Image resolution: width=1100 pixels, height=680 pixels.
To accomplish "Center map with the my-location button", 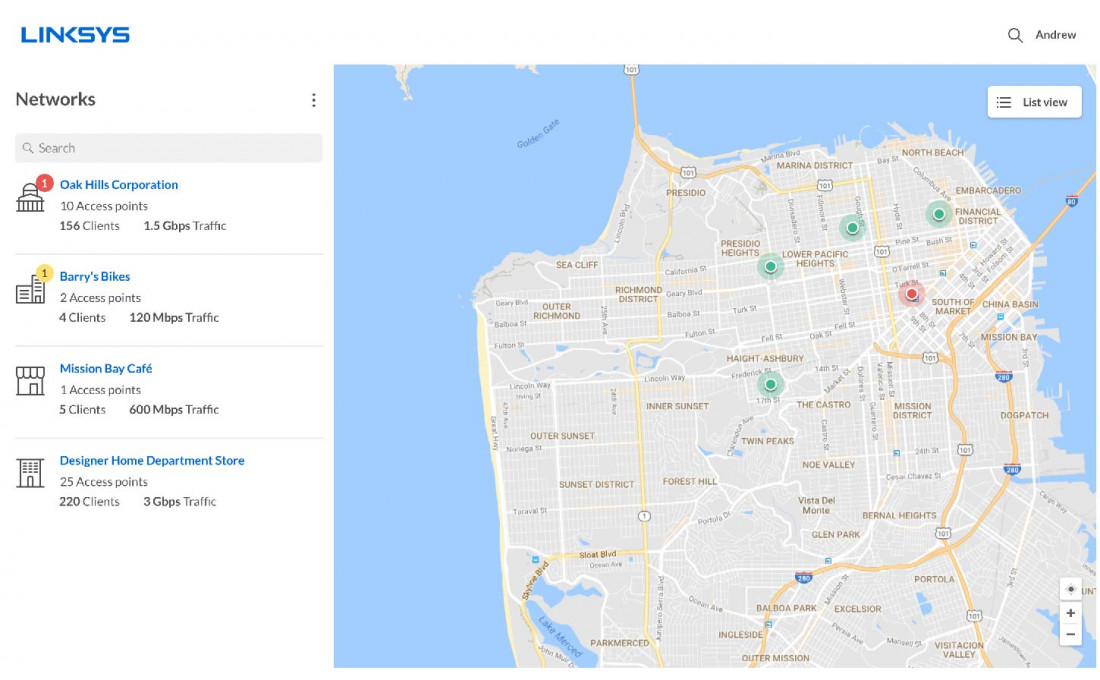I will 1070,589.
